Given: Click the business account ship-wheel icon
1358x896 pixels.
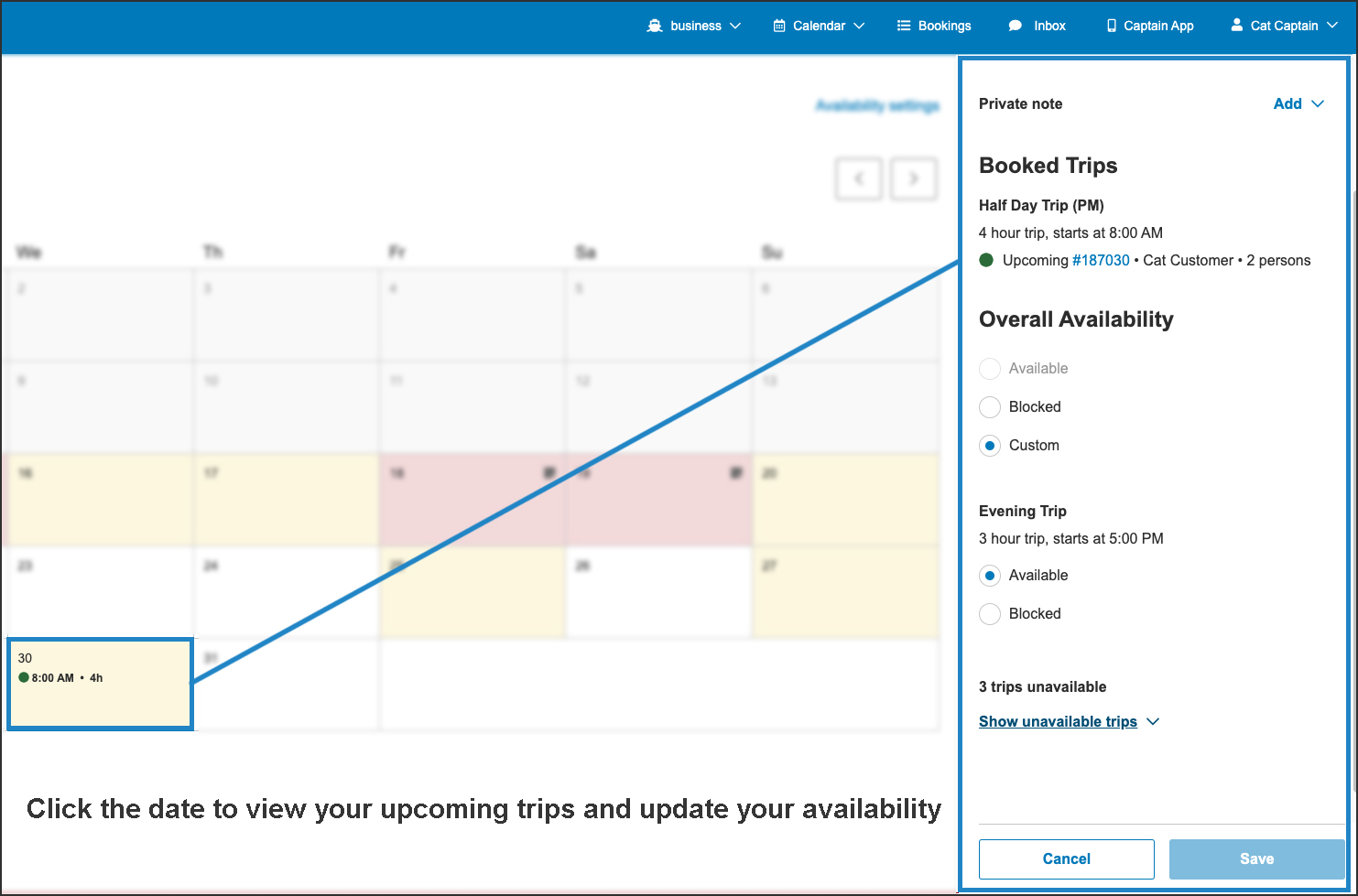Looking at the screenshot, I should click(655, 26).
